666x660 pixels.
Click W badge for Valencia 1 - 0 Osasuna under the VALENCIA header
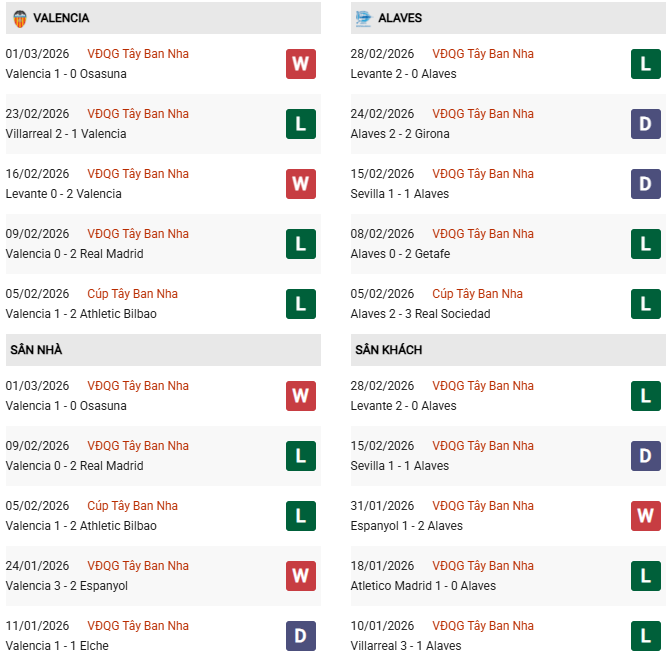(x=300, y=64)
